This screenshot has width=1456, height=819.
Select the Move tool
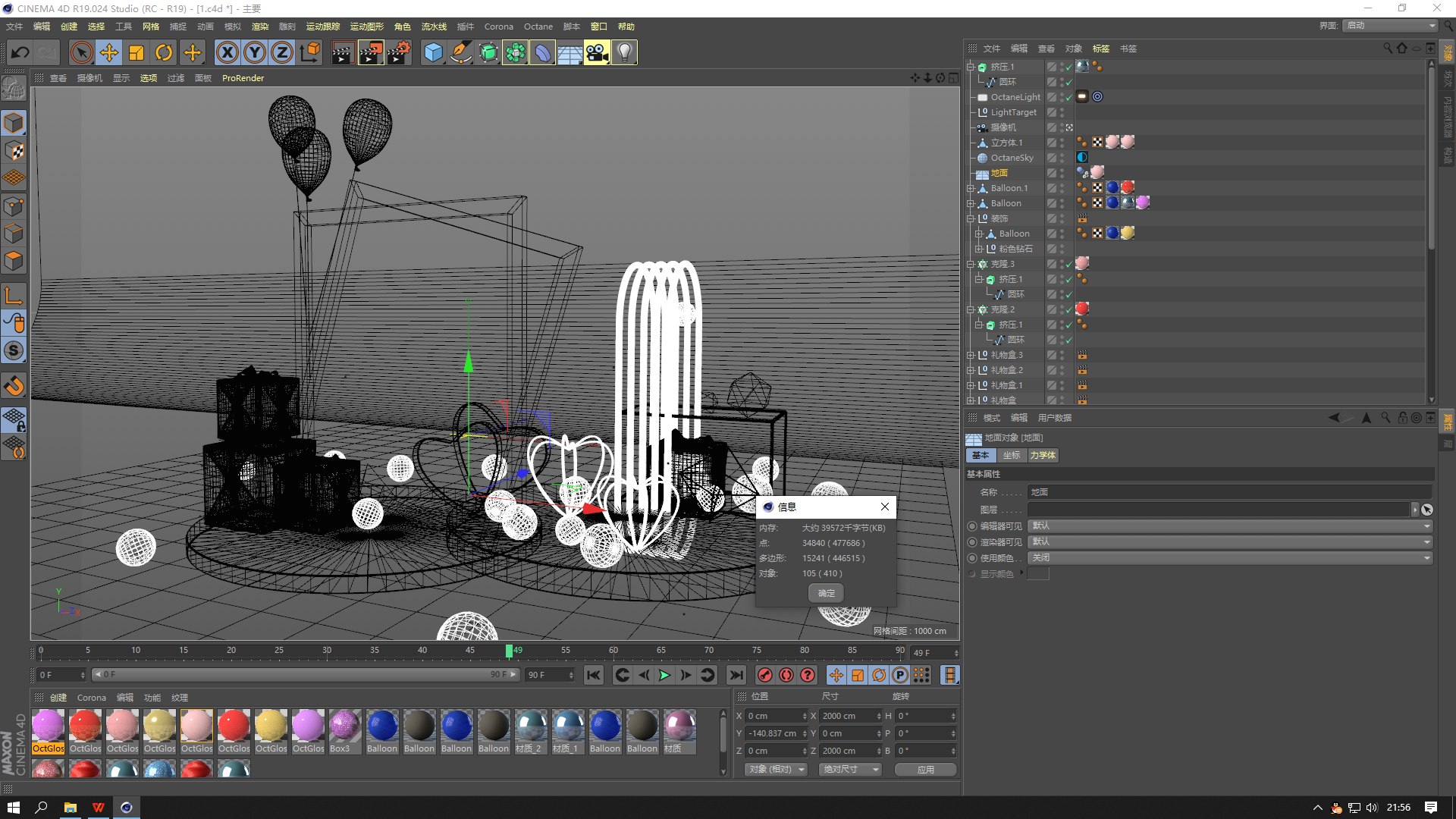(x=109, y=52)
